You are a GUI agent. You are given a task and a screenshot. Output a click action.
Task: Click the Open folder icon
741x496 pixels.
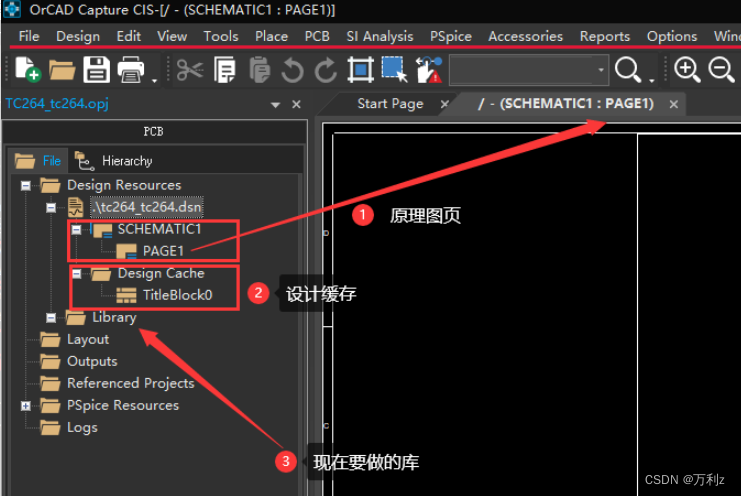(x=62, y=69)
